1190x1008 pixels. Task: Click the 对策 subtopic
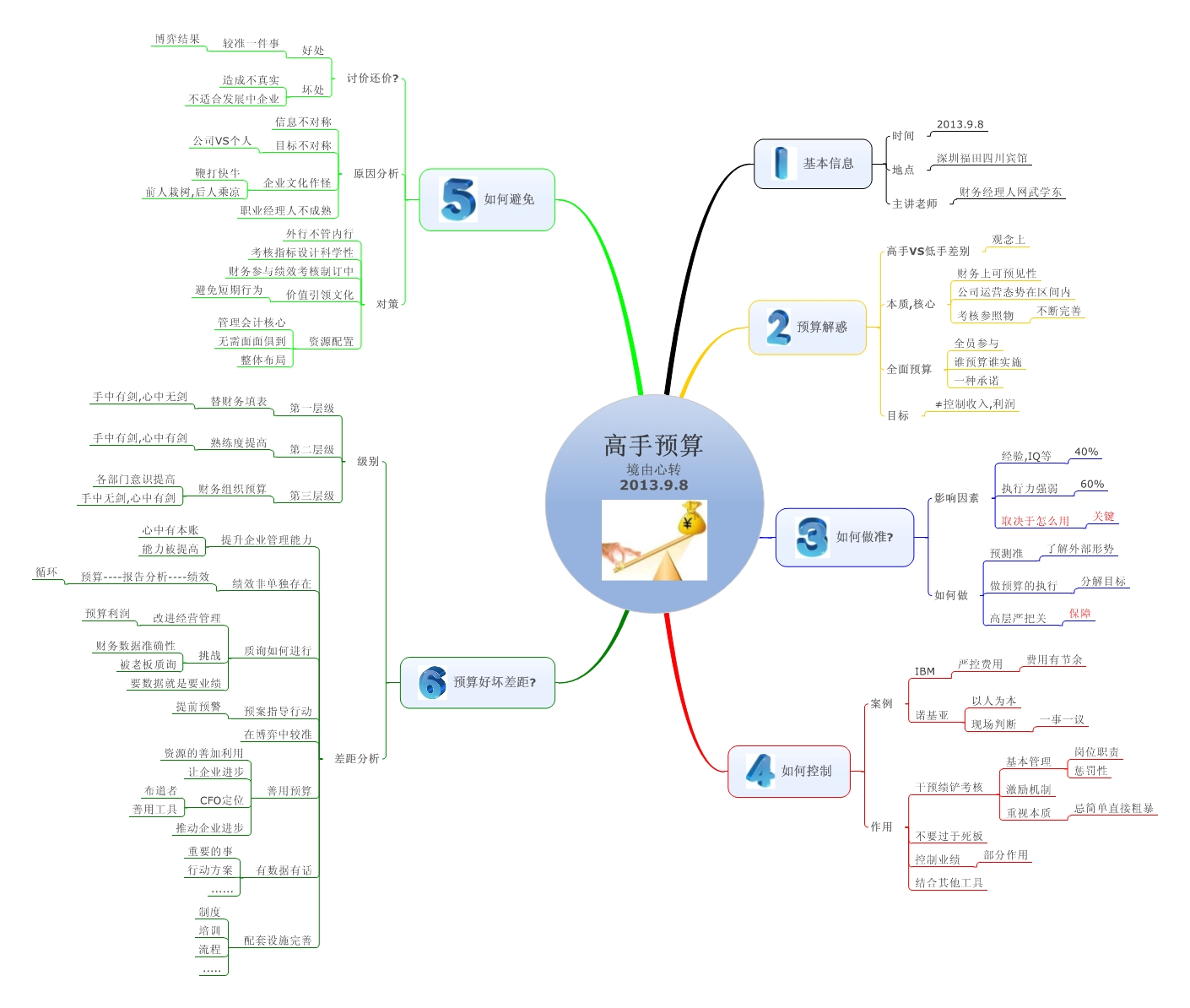[387, 304]
